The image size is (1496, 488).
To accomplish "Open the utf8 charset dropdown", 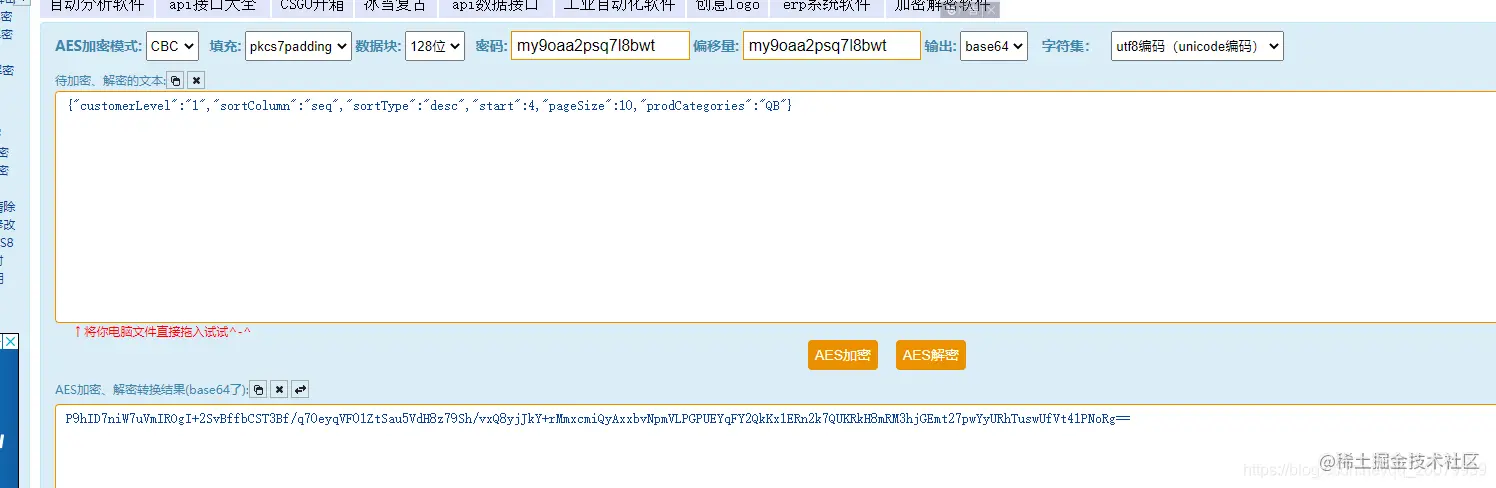I will click(x=1197, y=46).
